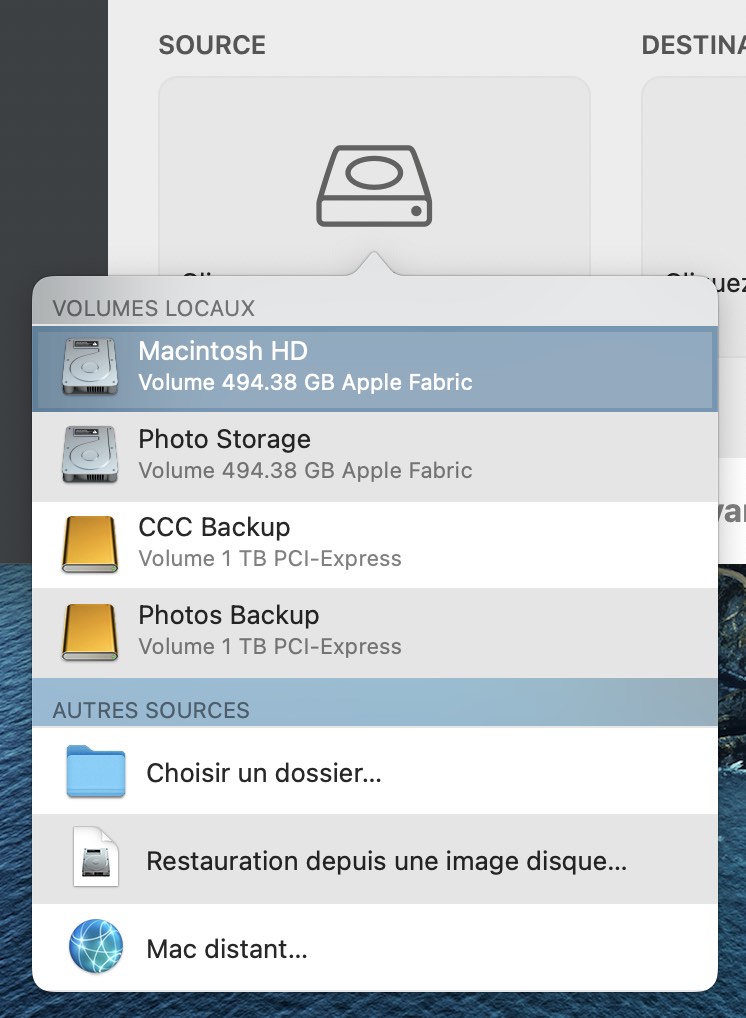The height and width of the screenshot is (1018, 746).
Task: Click the Photo Storage drive icon
Action: [x=90, y=454]
